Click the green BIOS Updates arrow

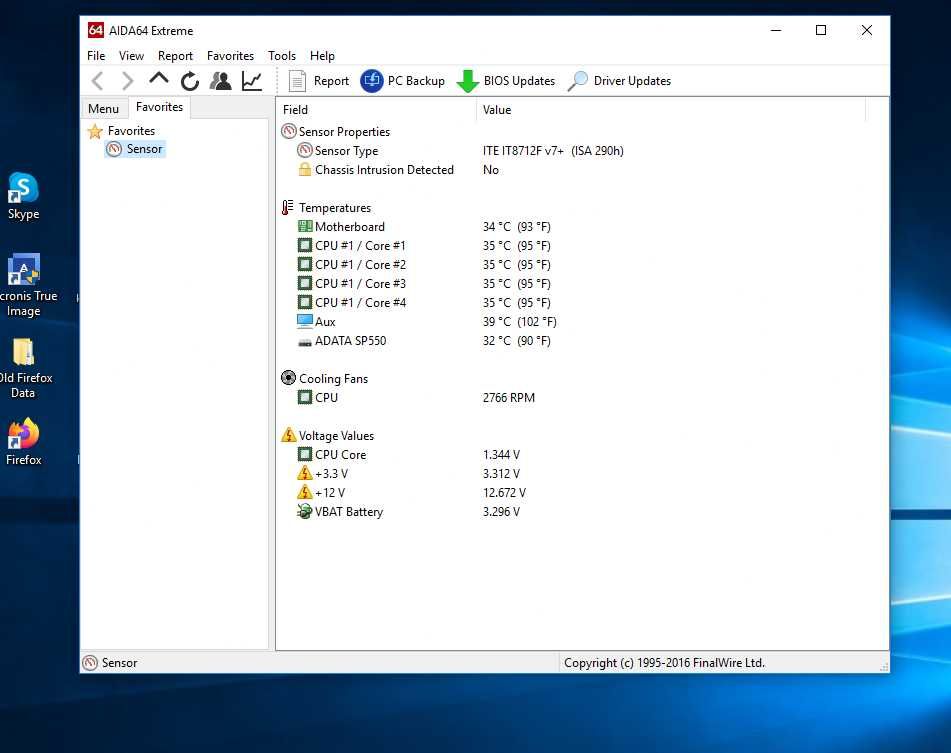pyautogui.click(x=468, y=81)
